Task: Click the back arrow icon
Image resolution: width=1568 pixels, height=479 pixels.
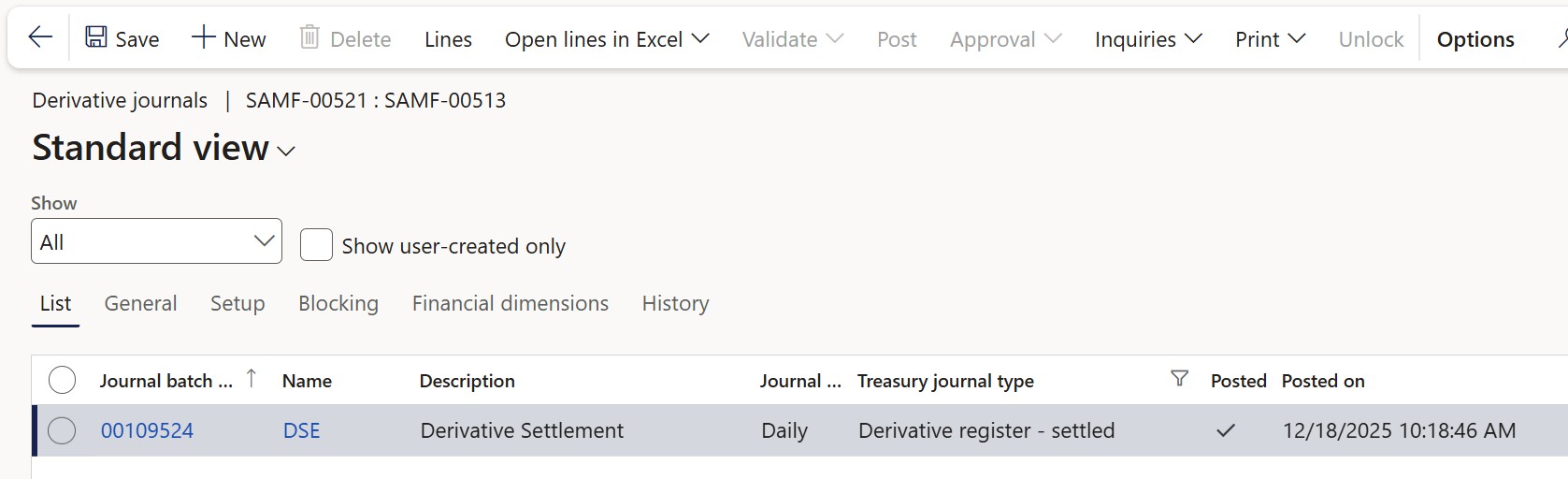Action: click(x=40, y=38)
